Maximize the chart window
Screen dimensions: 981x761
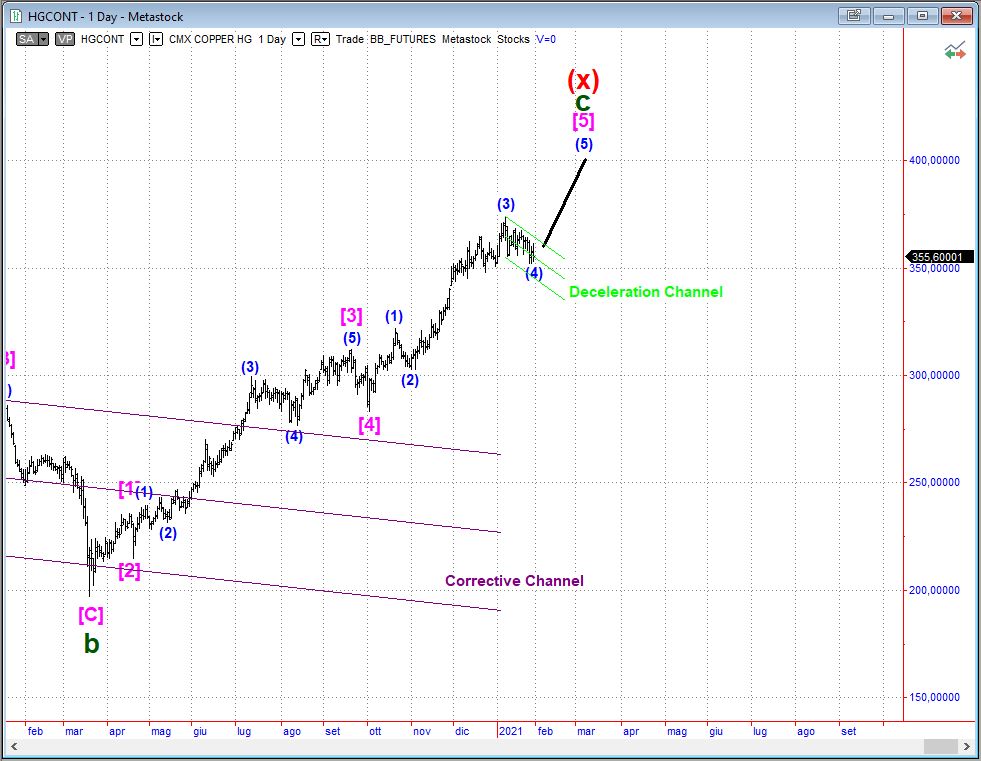click(922, 16)
